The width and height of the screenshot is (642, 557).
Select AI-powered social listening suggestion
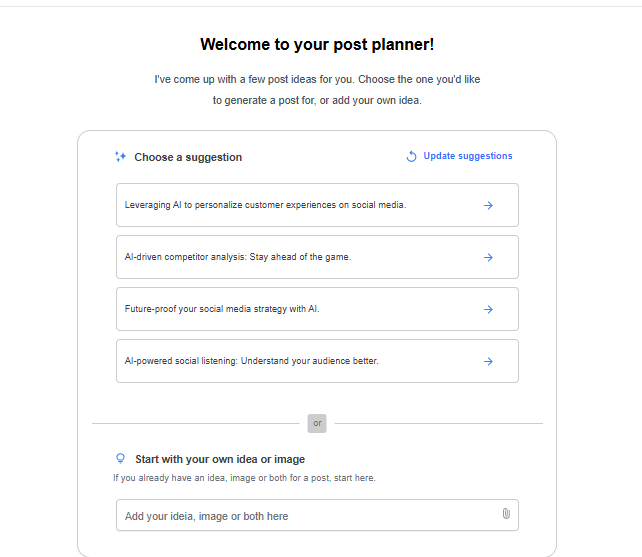click(x=252, y=361)
